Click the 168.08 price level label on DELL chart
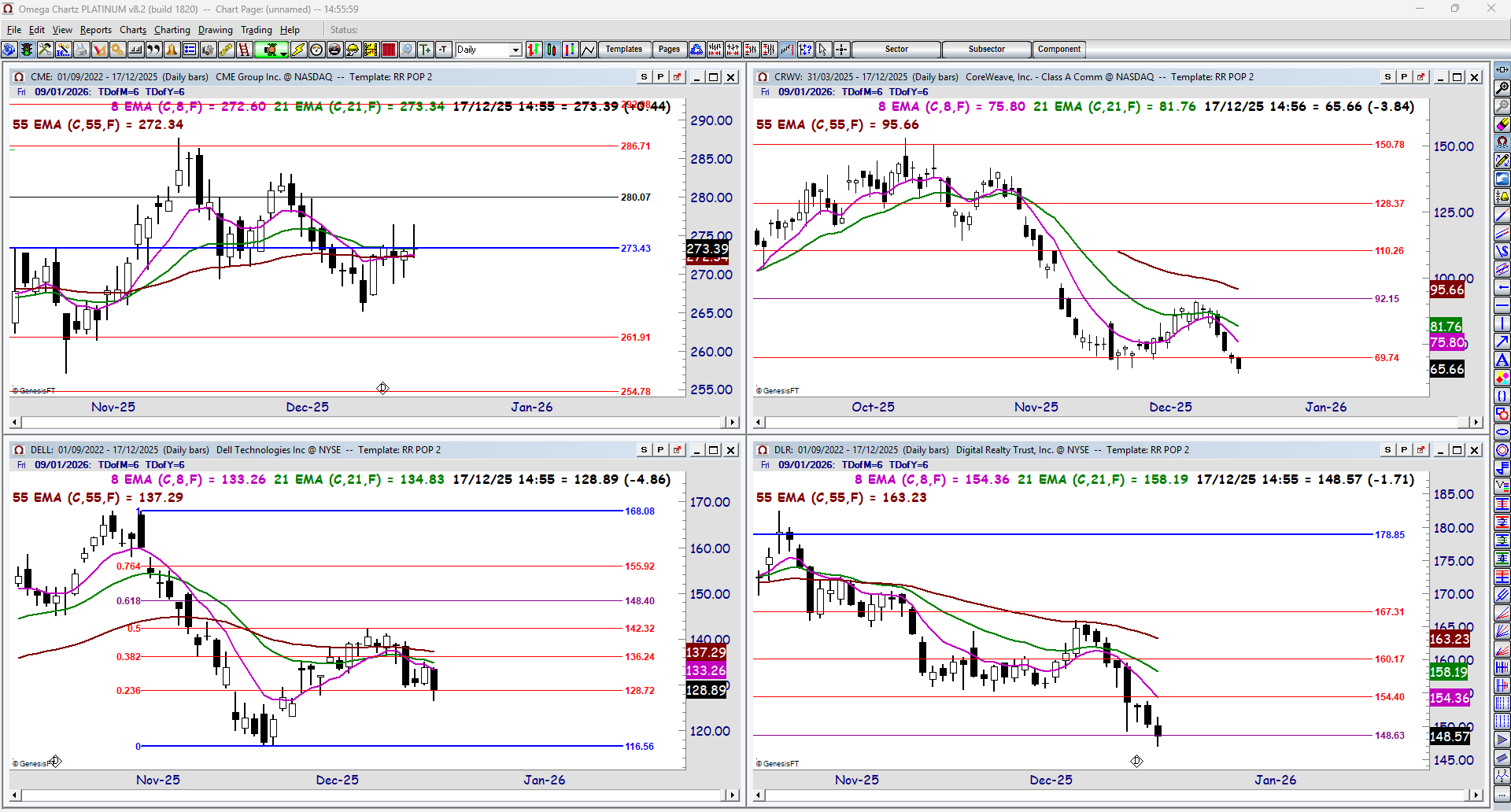This screenshot has height=812, width=1511. click(x=640, y=511)
